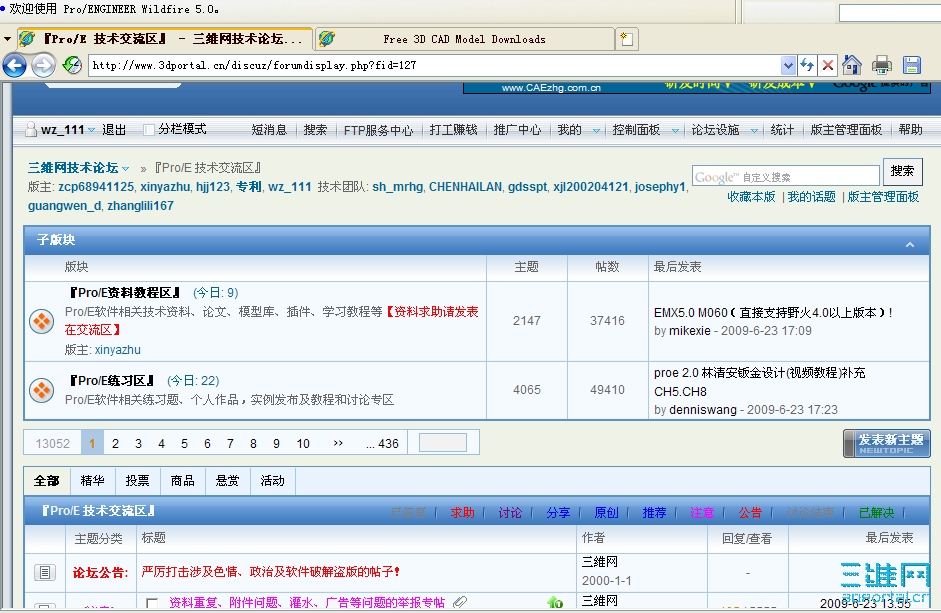Image resolution: width=941 pixels, height=613 pixels.
Task: Open author mikexie profile
Action: (x=690, y=331)
